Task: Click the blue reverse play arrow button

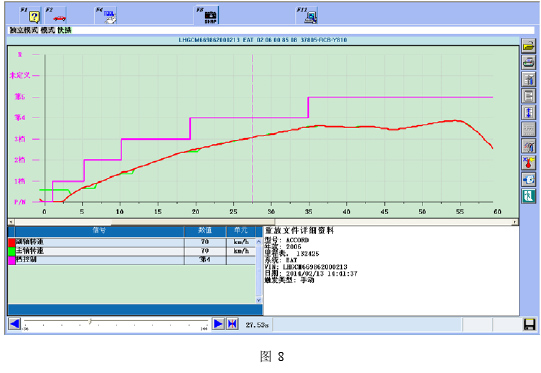Action: (x=14, y=324)
